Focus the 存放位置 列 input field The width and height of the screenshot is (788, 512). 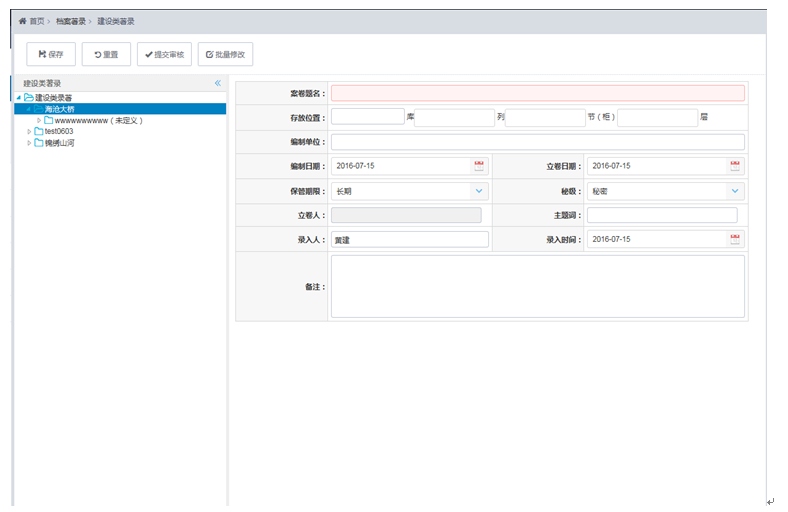(x=454, y=118)
